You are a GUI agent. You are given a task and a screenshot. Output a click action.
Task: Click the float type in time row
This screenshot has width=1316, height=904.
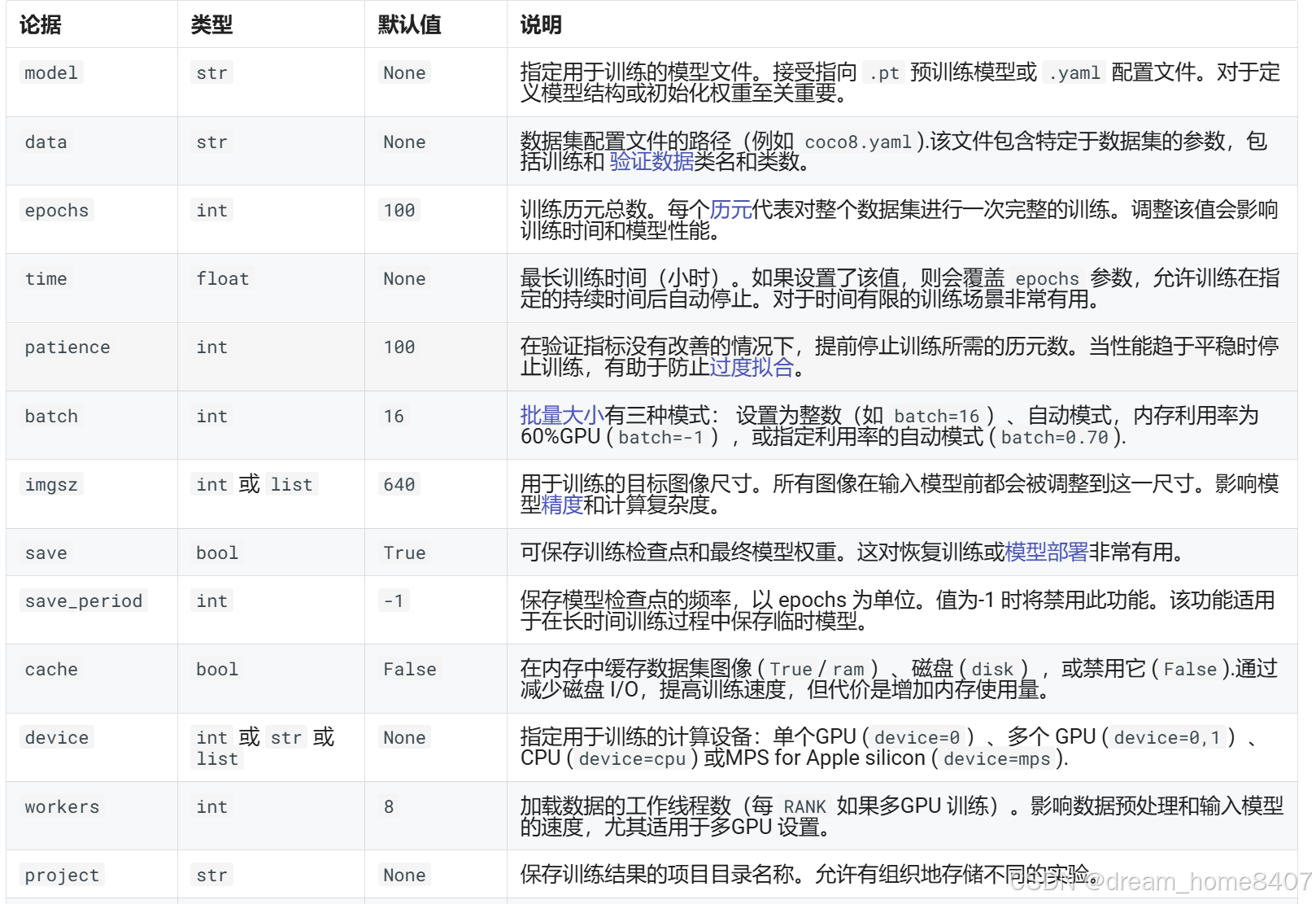click(x=223, y=279)
